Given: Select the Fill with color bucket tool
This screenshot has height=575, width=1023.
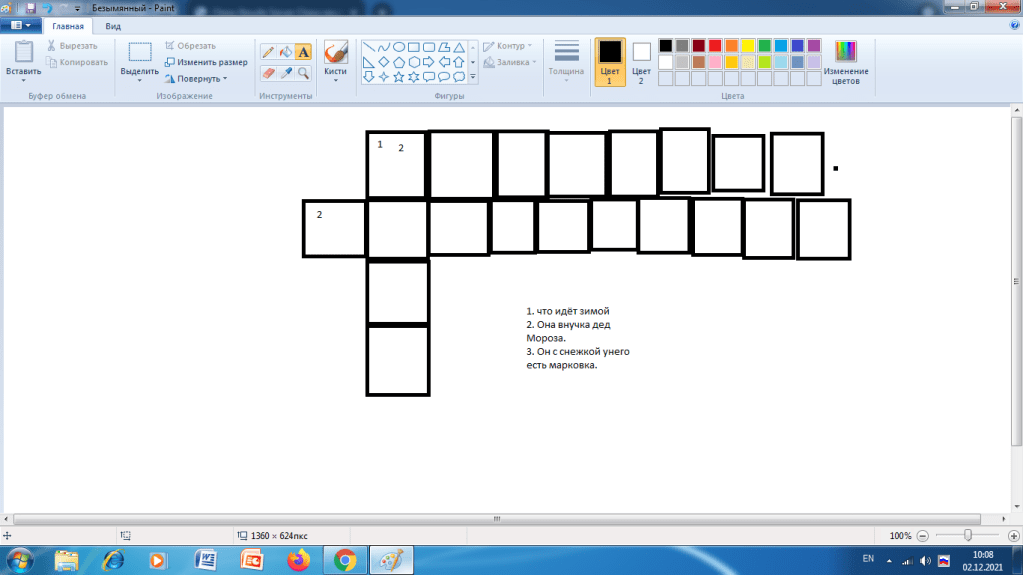Looking at the screenshot, I should 285,51.
